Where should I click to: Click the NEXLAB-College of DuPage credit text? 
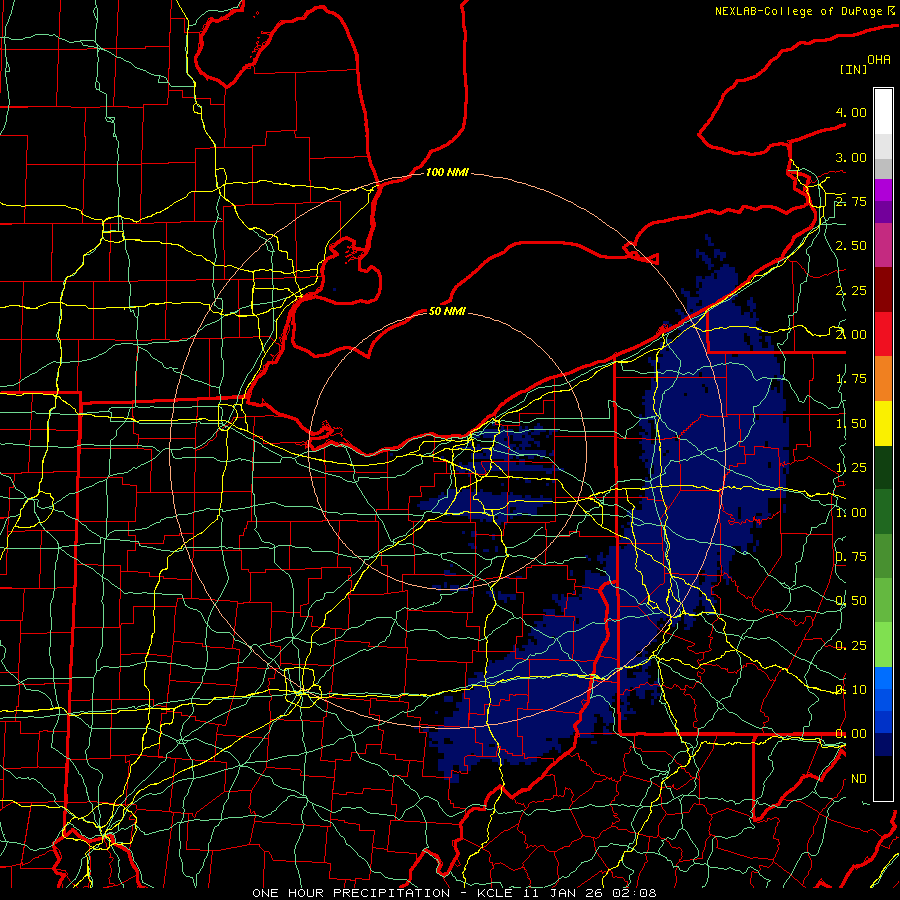[800, 11]
